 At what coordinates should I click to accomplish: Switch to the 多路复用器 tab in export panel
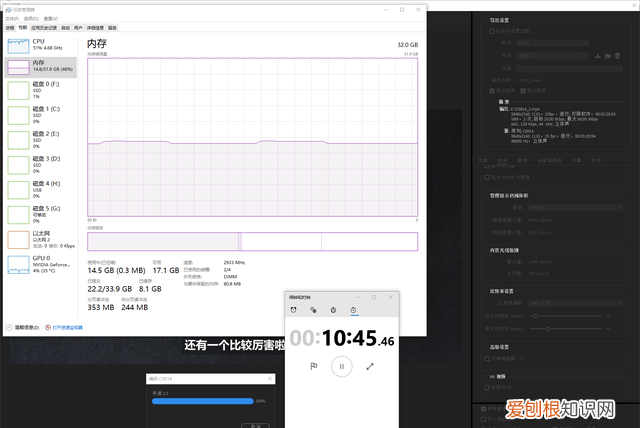549,160
